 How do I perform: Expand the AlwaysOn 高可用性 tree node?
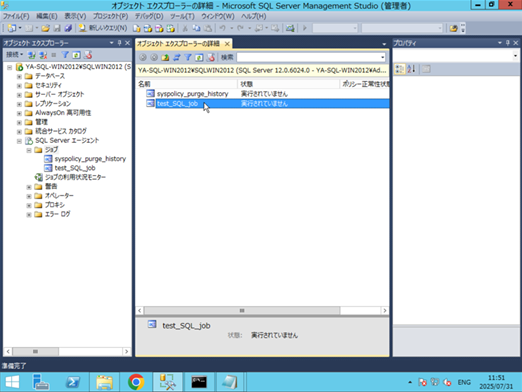19,113
